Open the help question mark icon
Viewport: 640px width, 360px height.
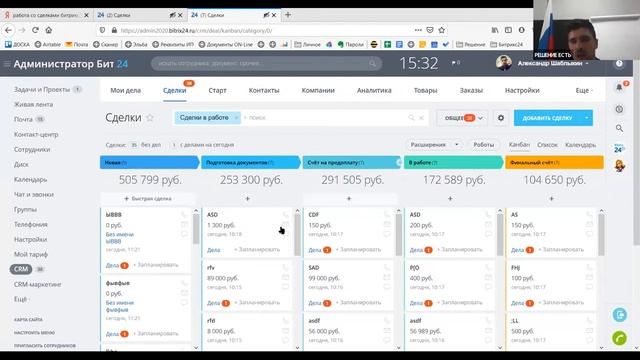click(x=619, y=64)
